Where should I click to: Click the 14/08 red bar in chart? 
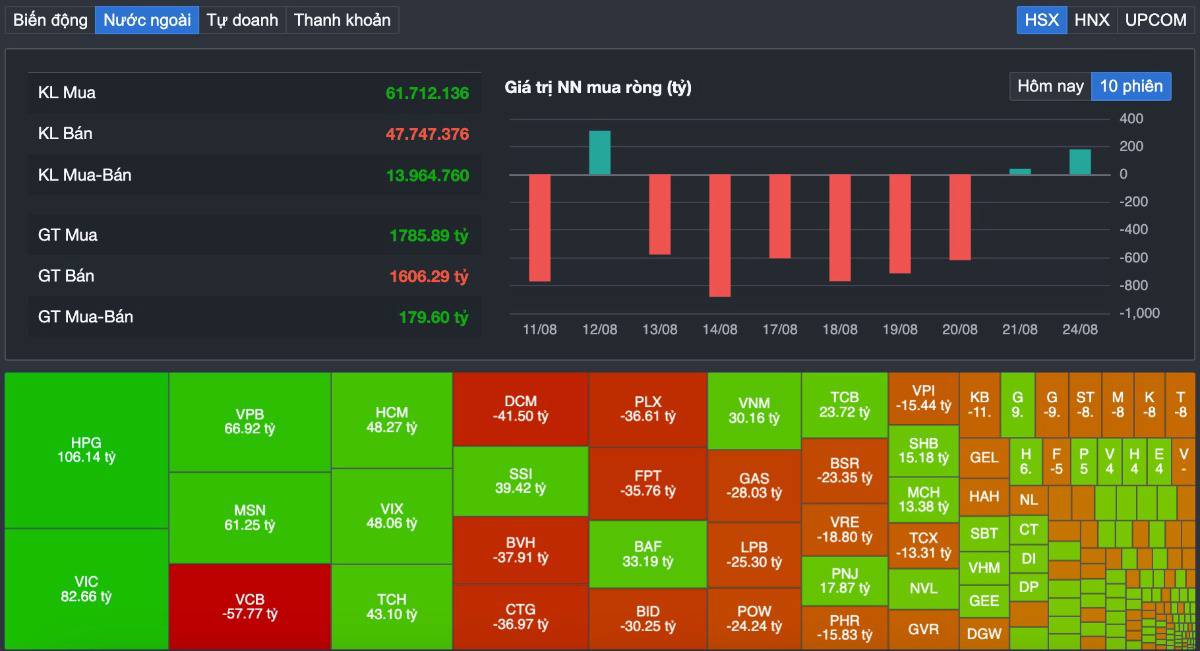[x=720, y=235]
